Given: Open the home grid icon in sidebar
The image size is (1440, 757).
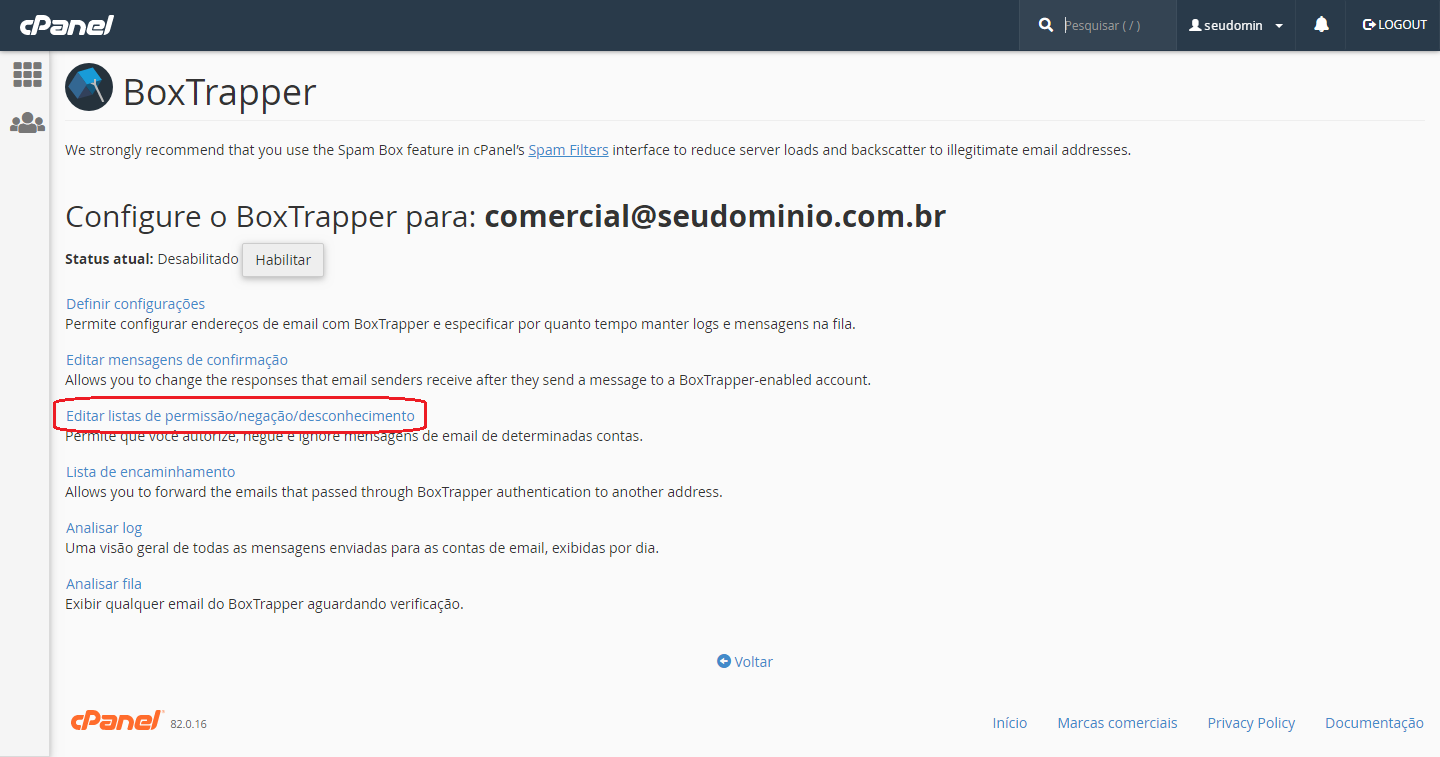Looking at the screenshot, I should coord(27,74).
